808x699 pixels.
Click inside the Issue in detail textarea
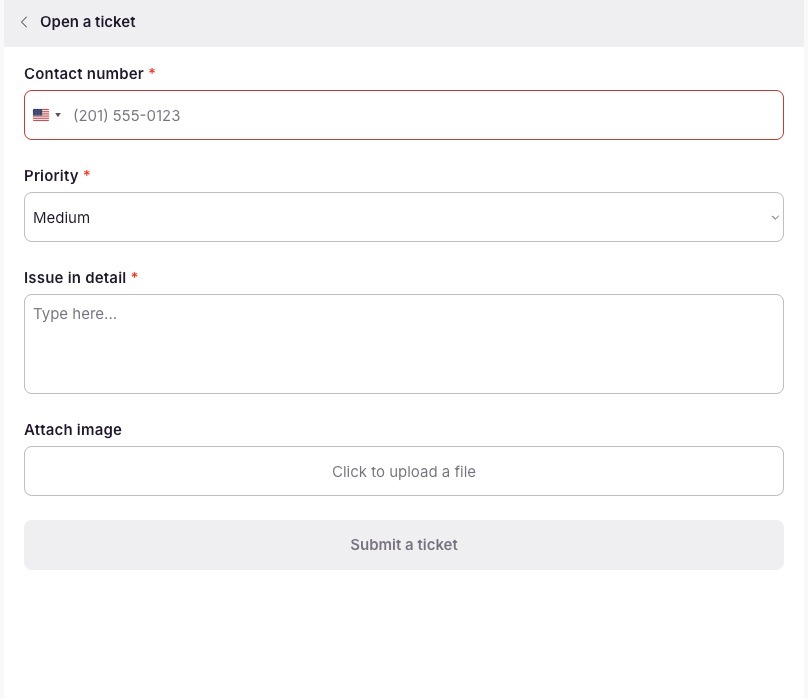click(x=404, y=343)
